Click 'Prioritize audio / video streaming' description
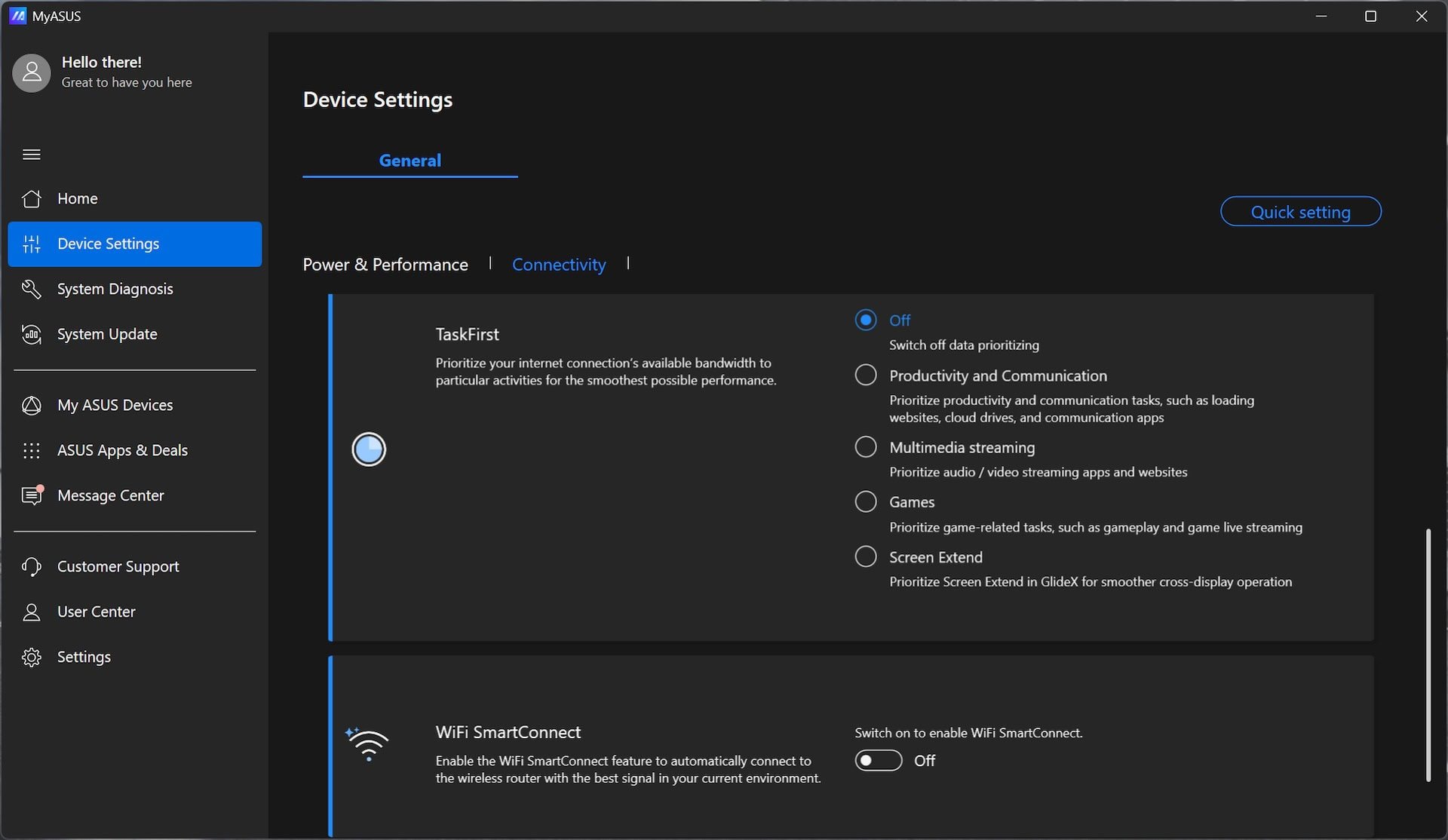The height and width of the screenshot is (840, 1448). coord(1038,472)
